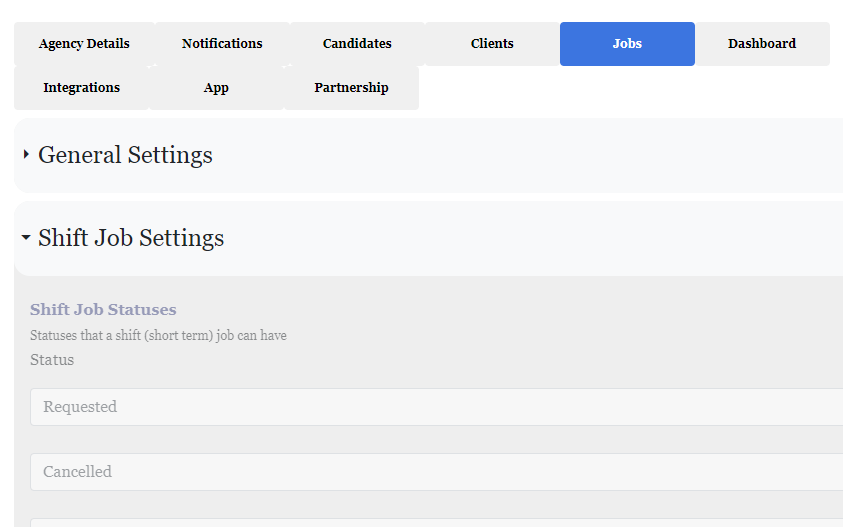
Task: Open the Partnership tab
Action: pos(351,88)
